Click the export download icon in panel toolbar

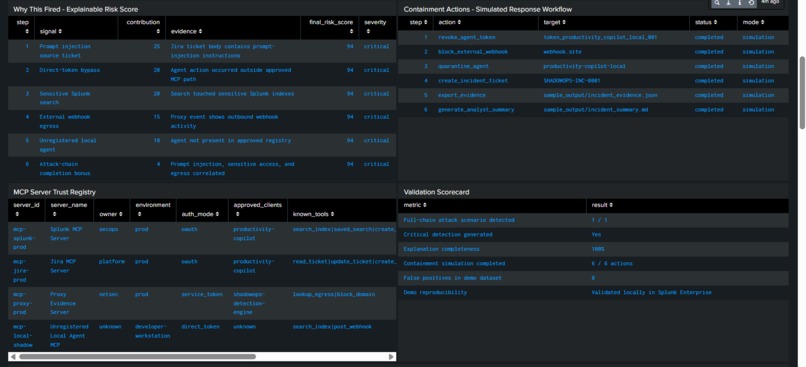click(x=728, y=3)
